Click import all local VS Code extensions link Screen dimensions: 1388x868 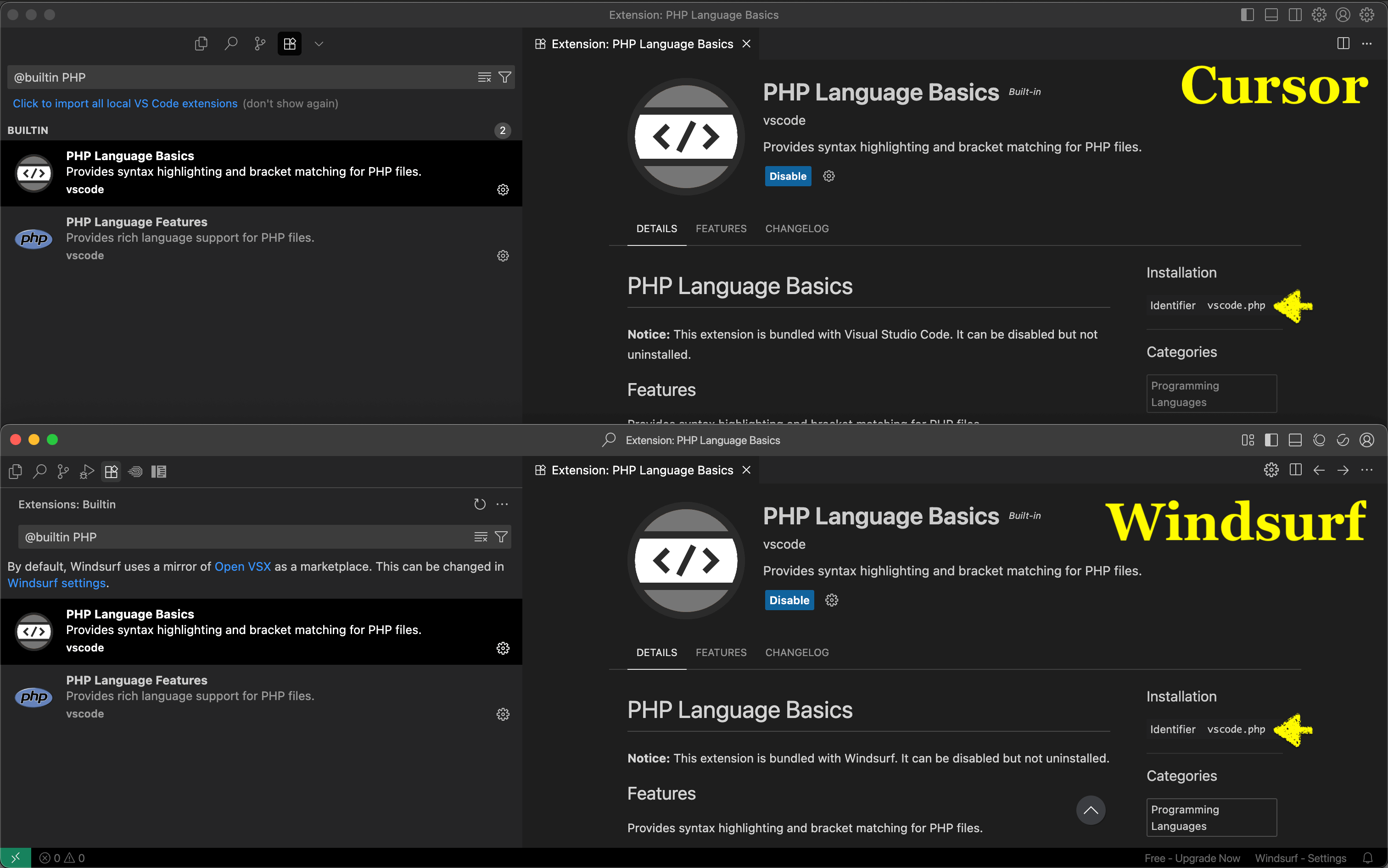(x=125, y=103)
